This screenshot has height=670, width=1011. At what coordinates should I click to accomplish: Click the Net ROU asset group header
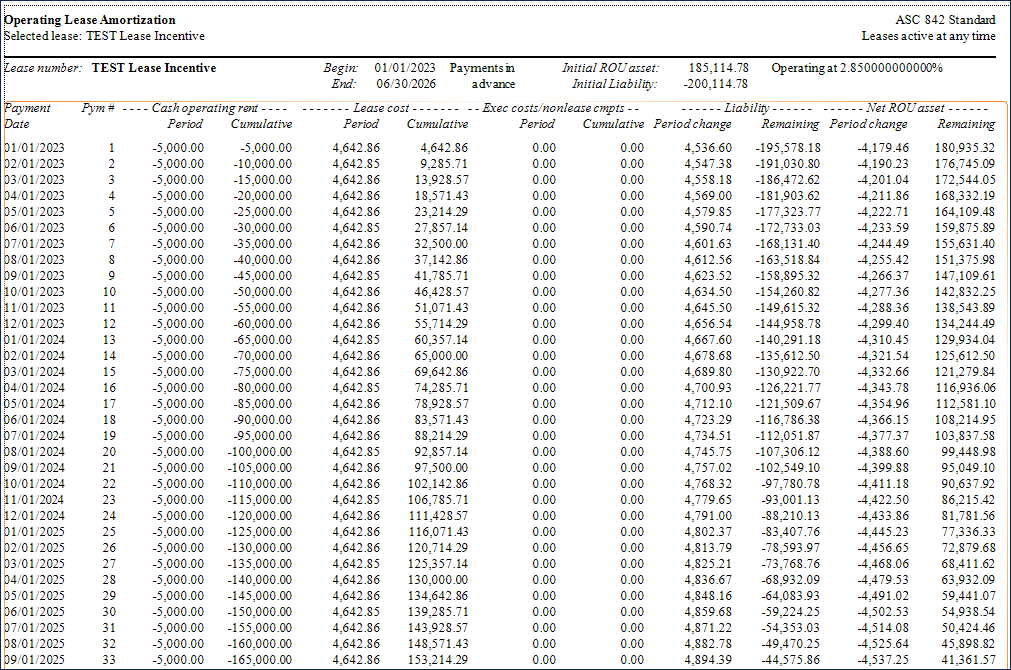pos(912,107)
